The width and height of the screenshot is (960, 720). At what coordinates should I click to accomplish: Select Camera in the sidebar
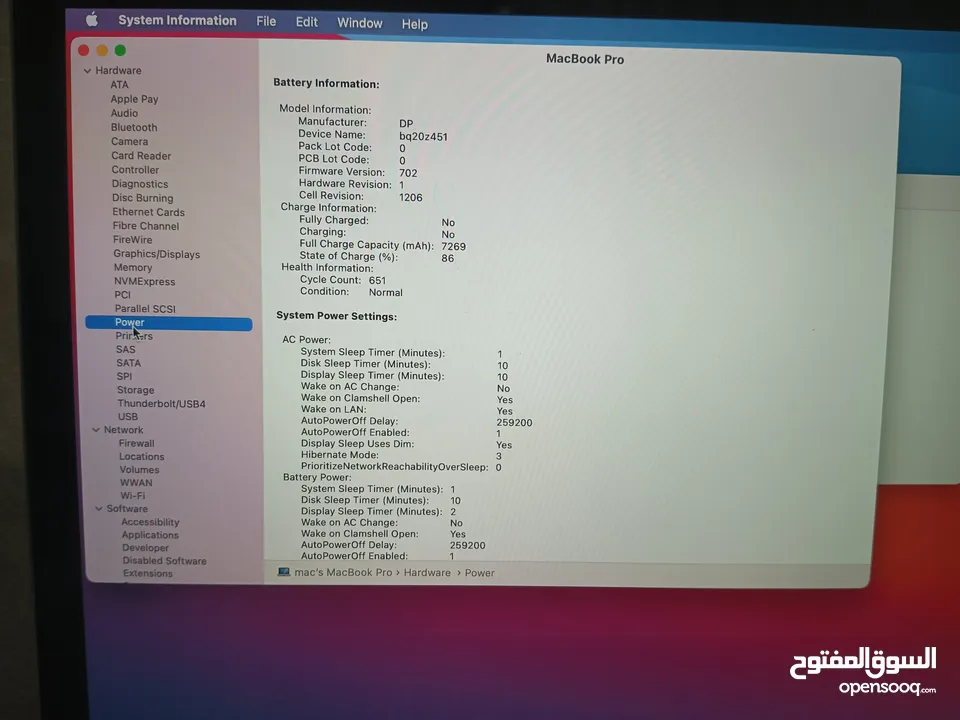tap(129, 141)
